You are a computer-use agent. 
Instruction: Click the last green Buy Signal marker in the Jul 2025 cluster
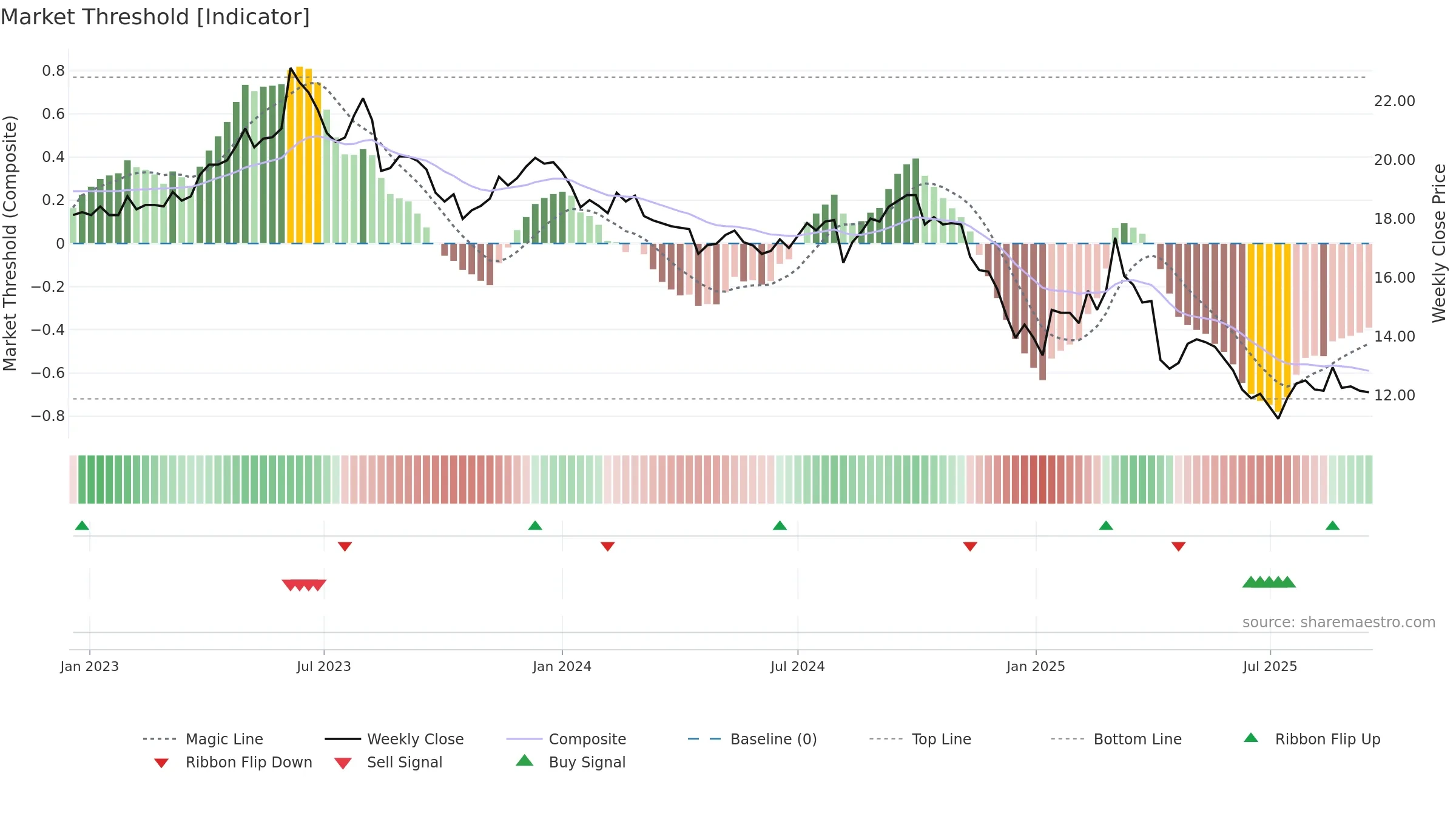tap(1287, 582)
